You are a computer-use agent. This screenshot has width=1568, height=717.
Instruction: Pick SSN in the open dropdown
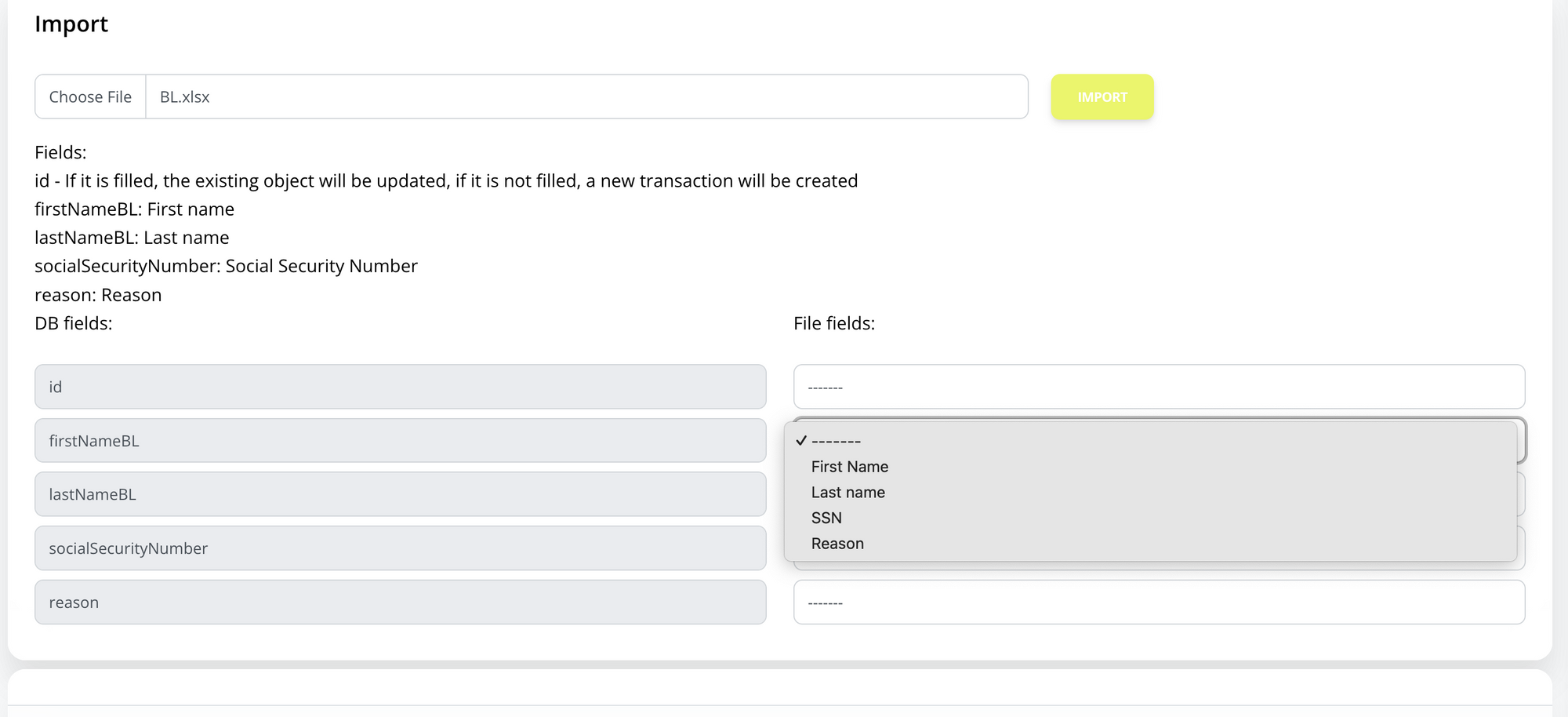coord(826,519)
